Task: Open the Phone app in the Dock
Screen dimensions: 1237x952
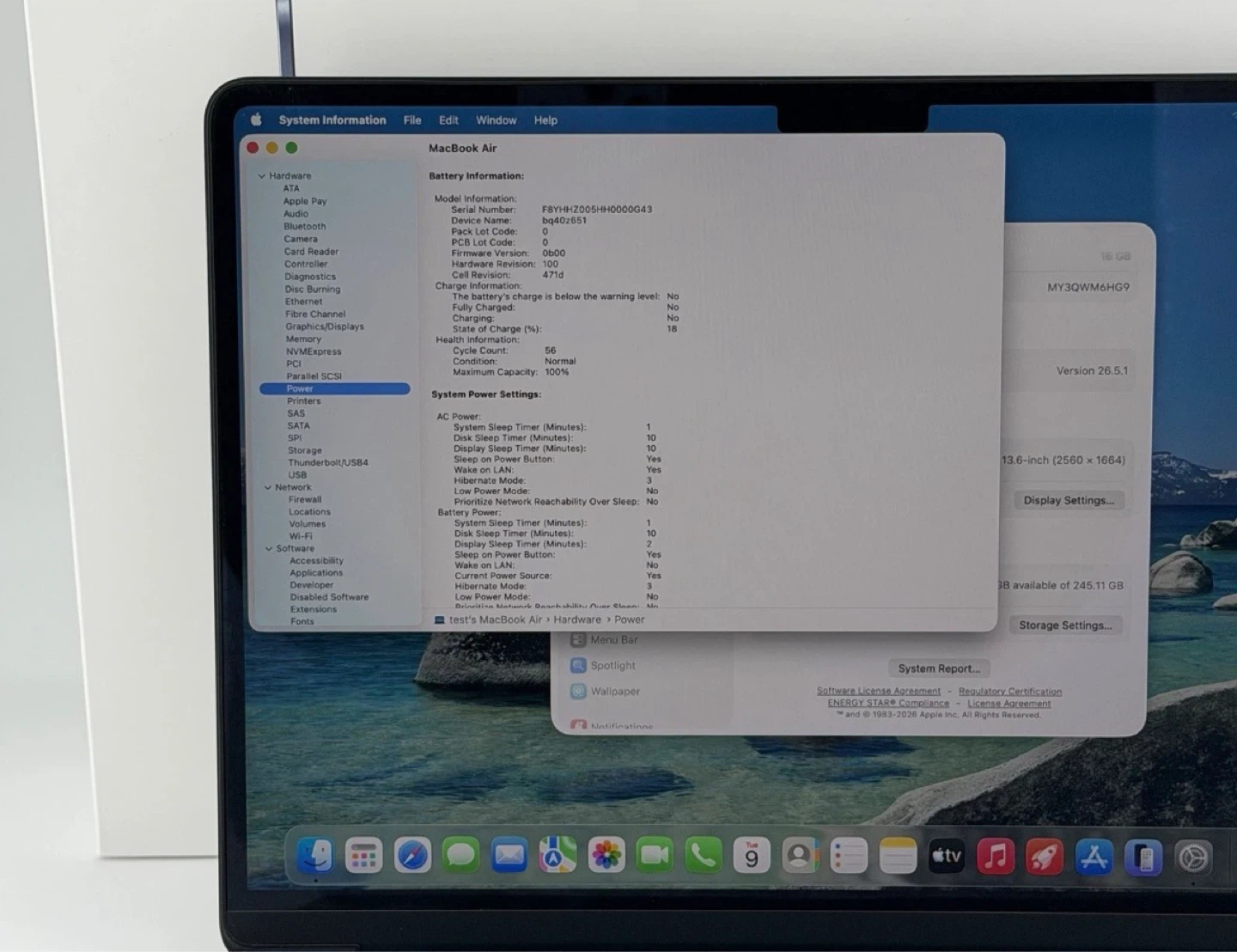Action: click(x=704, y=856)
